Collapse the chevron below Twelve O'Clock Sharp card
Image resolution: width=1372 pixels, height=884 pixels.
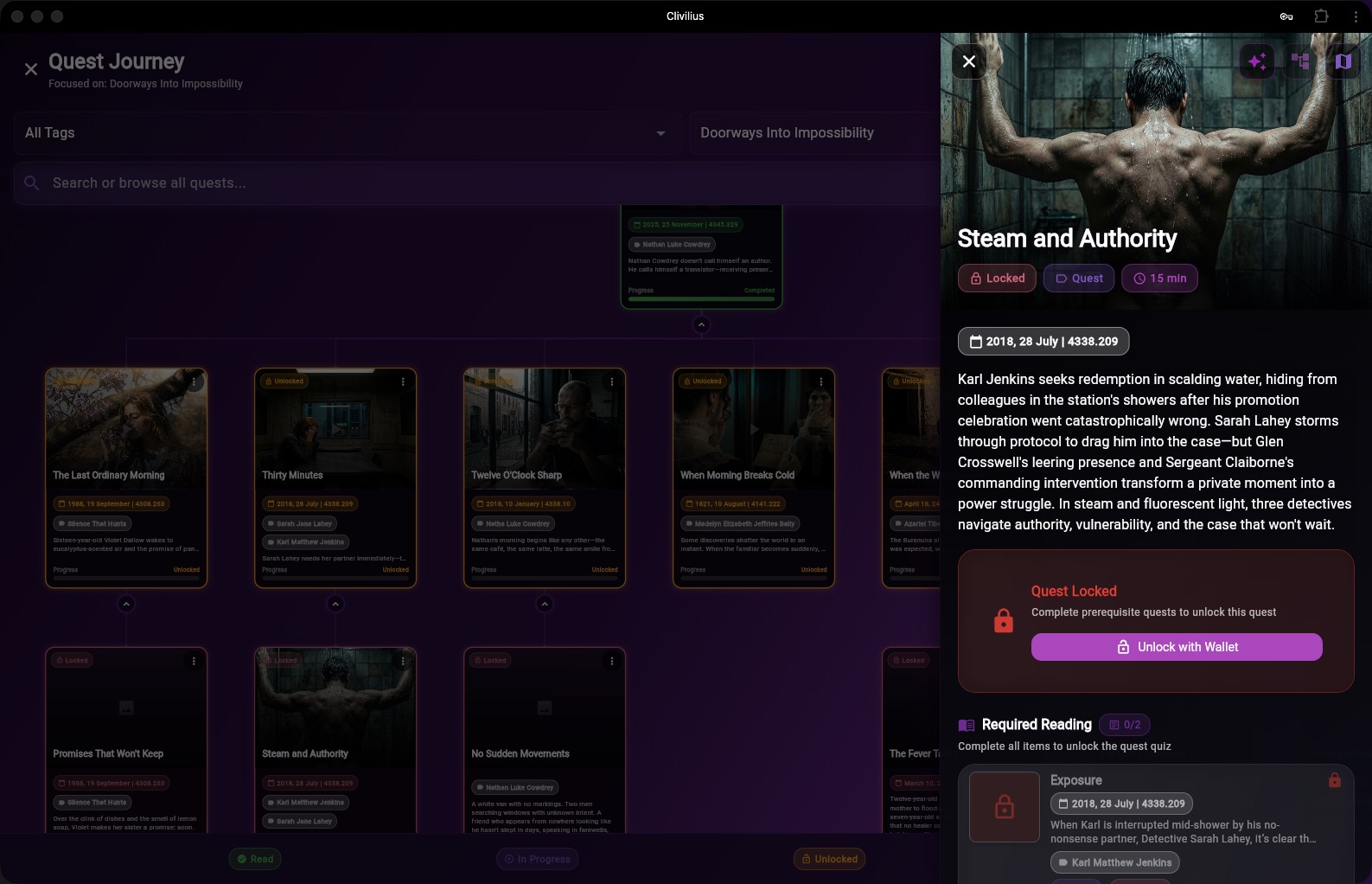pos(545,604)
